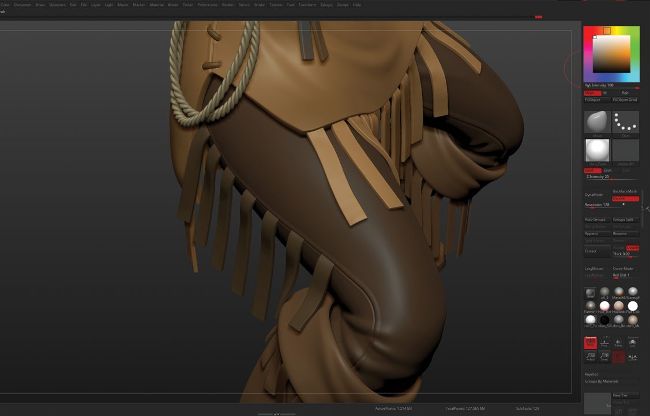Click the Extract button
650x416 pixels.
596,251
